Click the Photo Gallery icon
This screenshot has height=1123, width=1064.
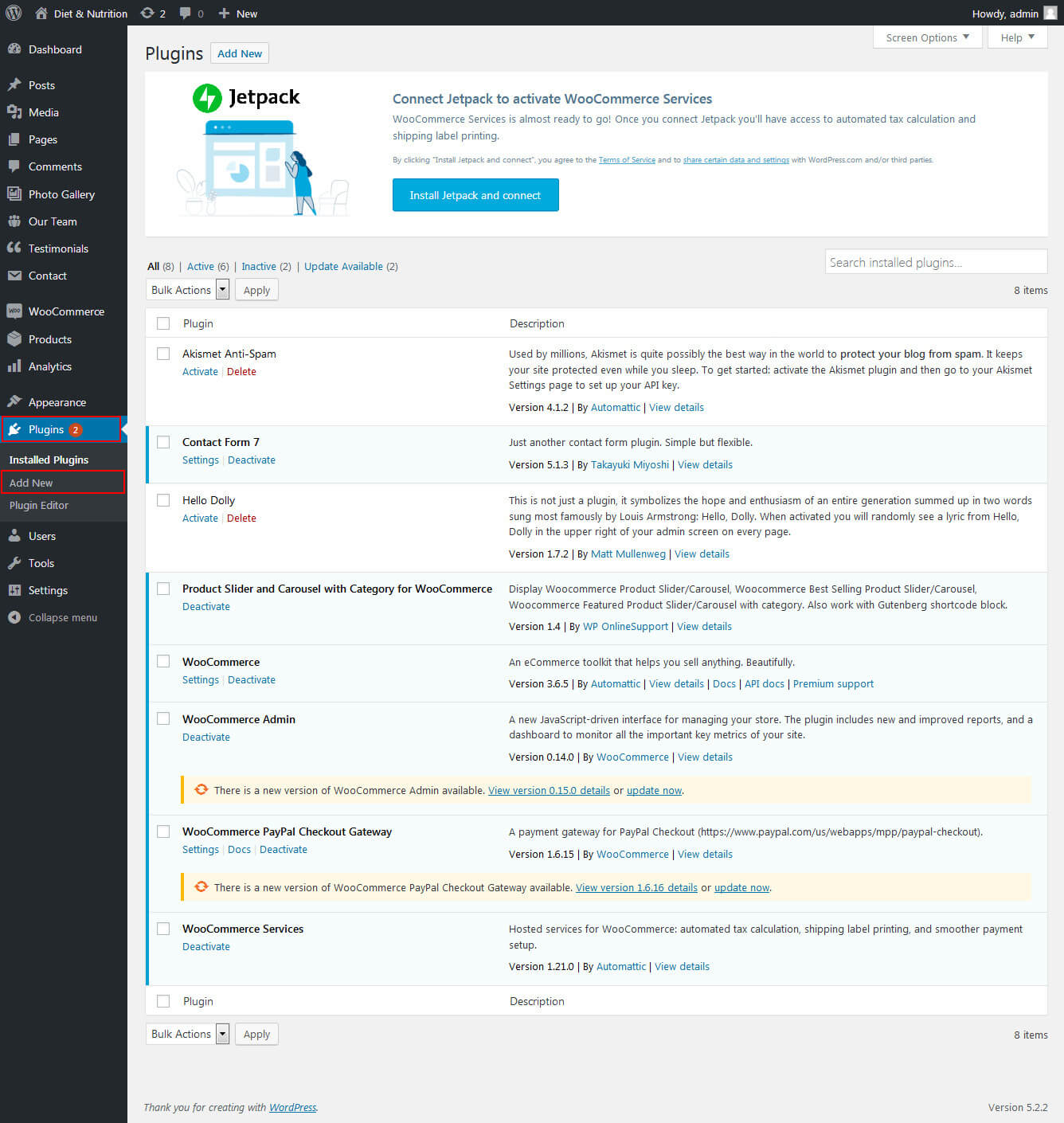click(14, 194)
